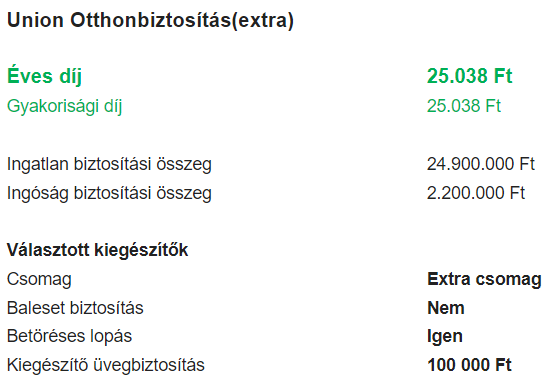Select the Éves díj label
This screenshot has width=546, height=387.
44,76
